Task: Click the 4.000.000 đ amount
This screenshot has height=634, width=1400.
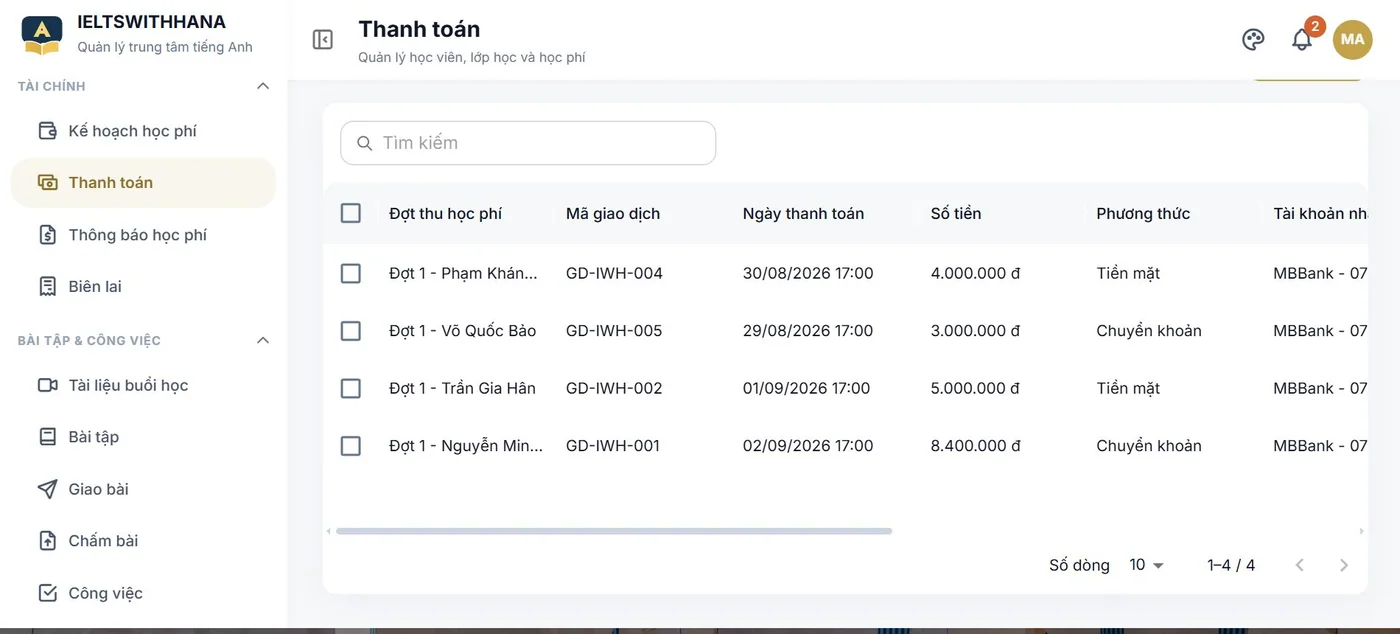Action: [x=975, y=273]
